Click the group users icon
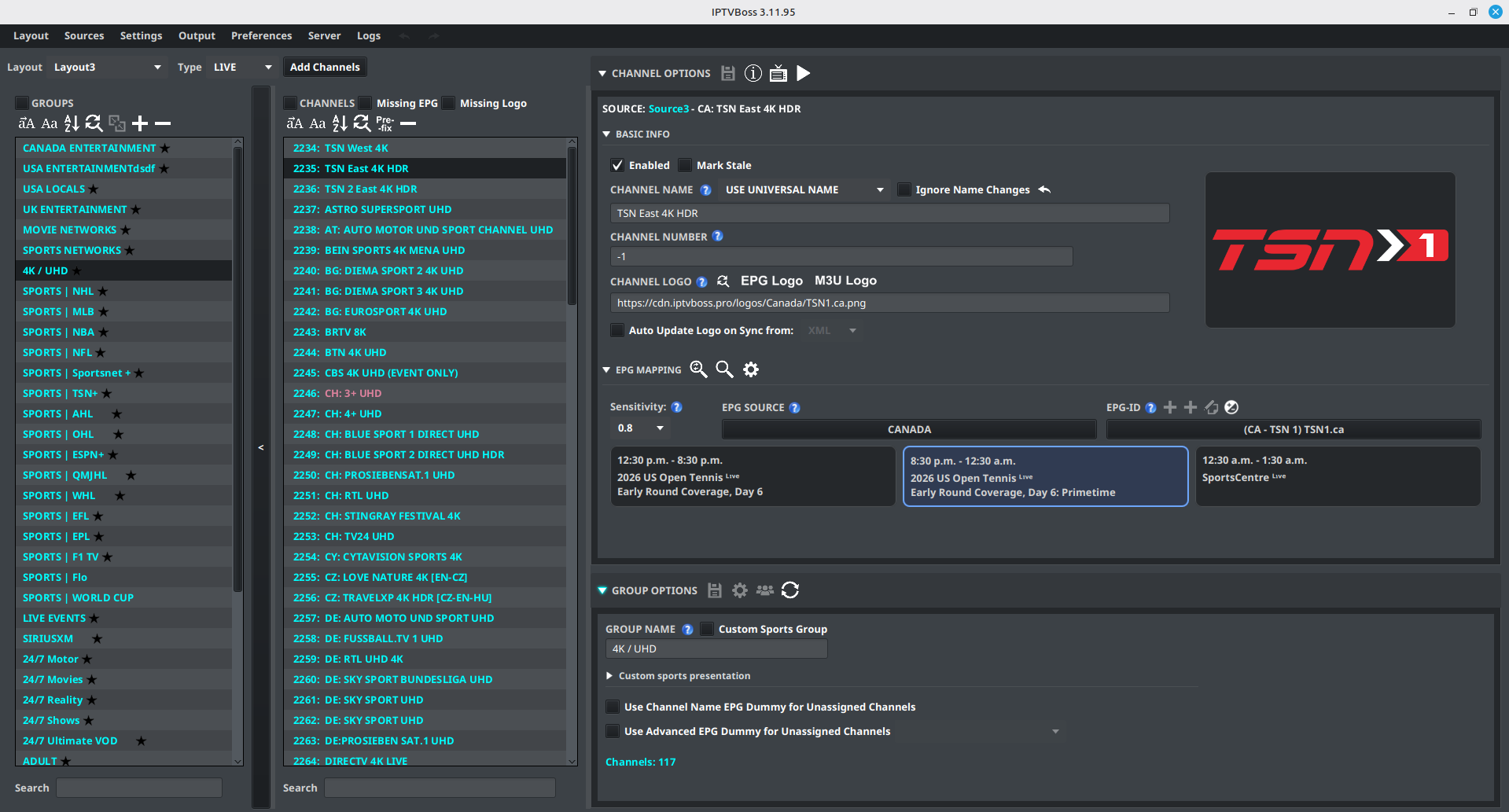 (765, 590)
